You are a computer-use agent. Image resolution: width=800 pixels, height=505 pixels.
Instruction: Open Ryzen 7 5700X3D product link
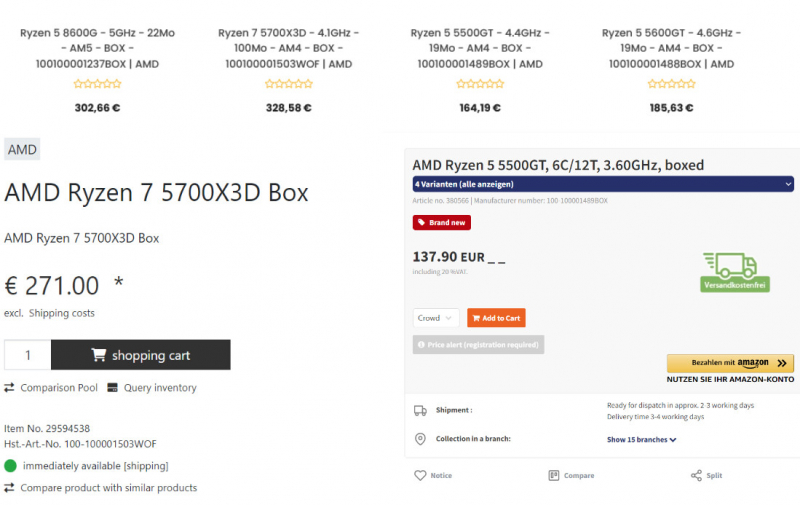click(x=288, y=48)
